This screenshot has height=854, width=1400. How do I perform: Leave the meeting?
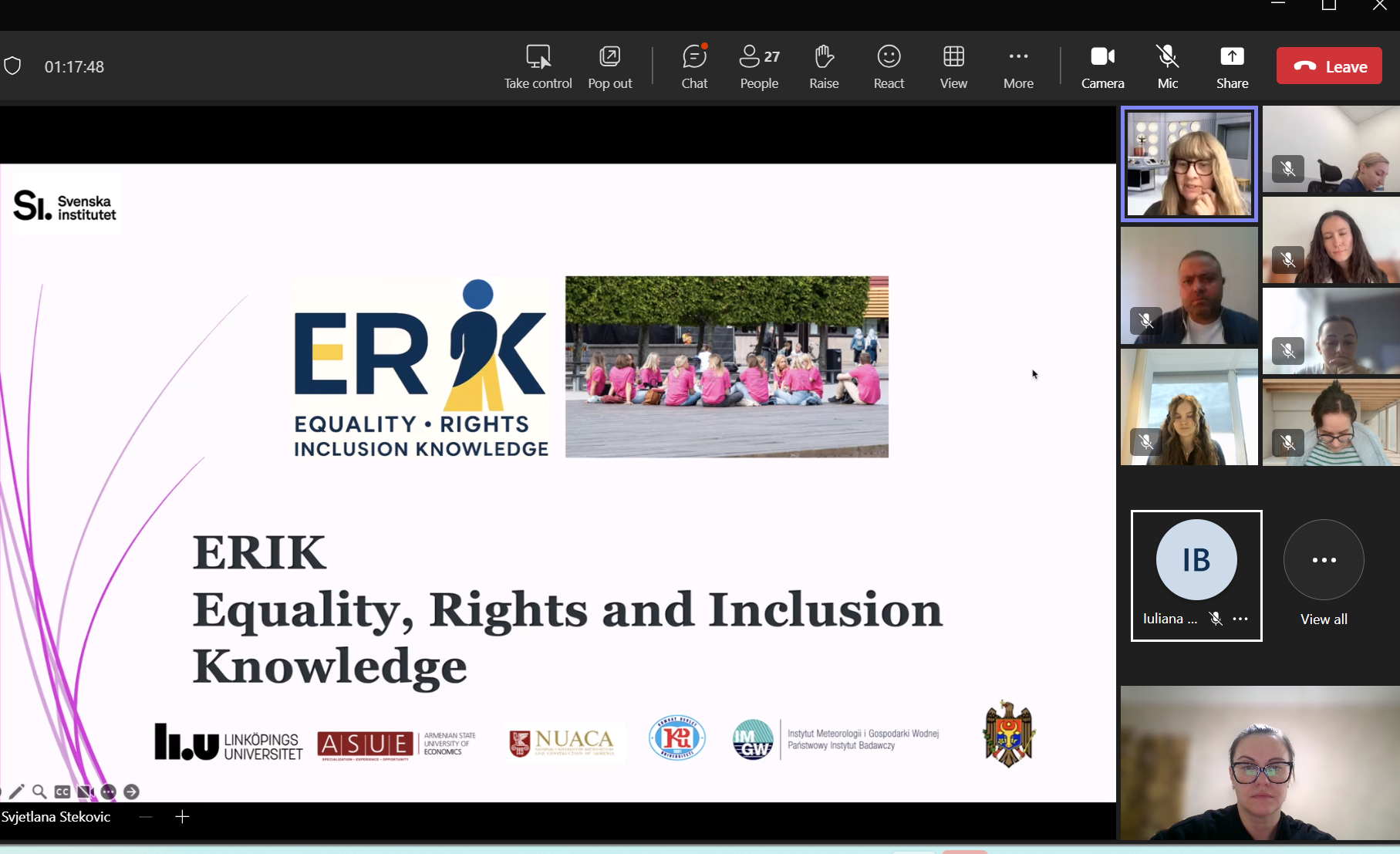click(1329, 66)
